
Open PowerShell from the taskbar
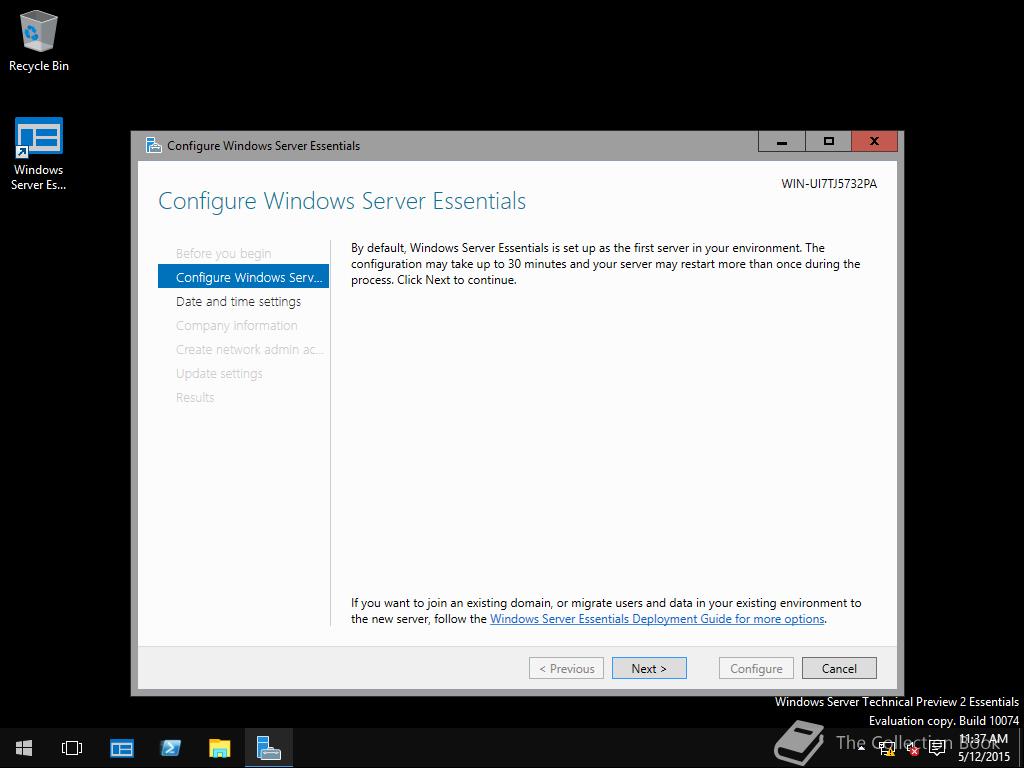pyautogui.click(x=170, y=748)
